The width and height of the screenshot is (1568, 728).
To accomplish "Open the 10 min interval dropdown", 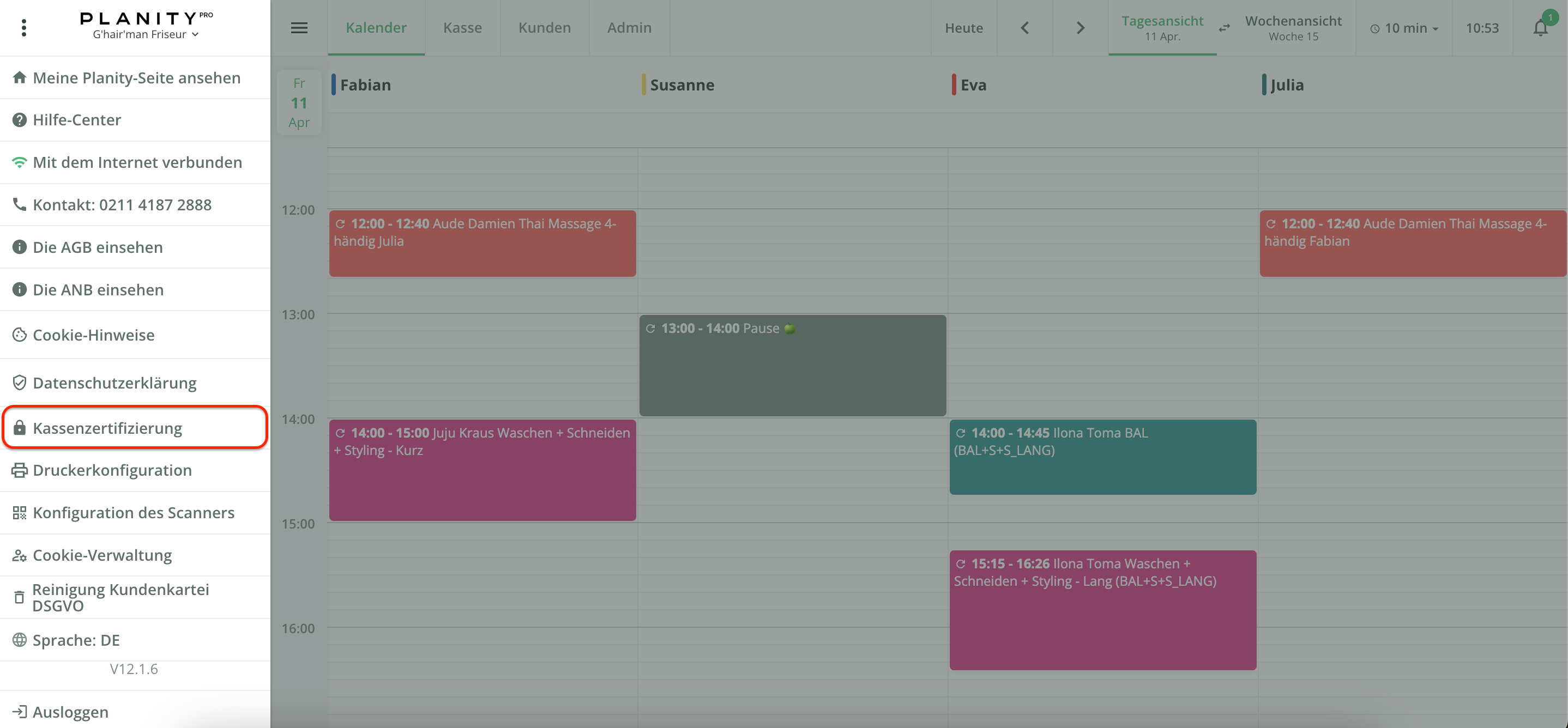I will [x=1404, y=28].
